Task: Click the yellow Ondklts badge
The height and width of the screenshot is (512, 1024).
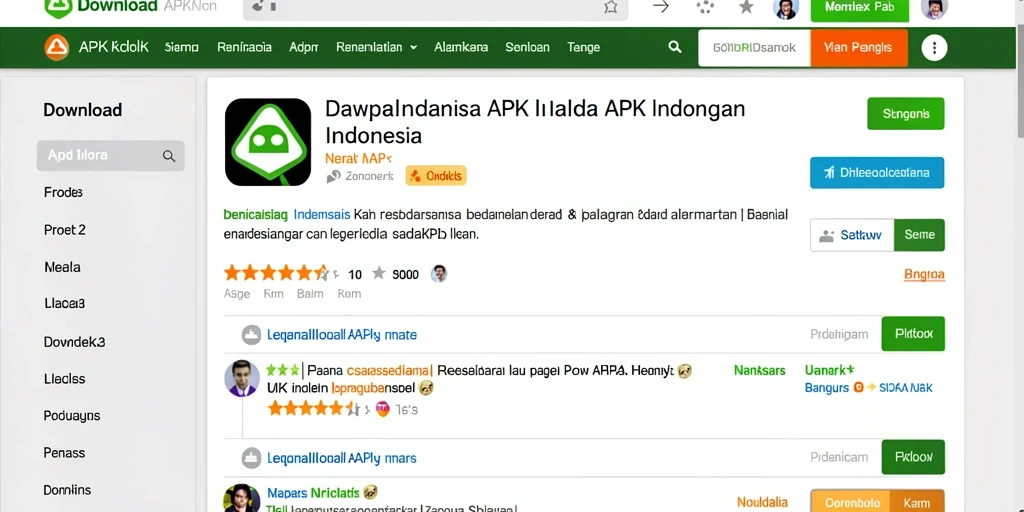Action: click(436, 176)
